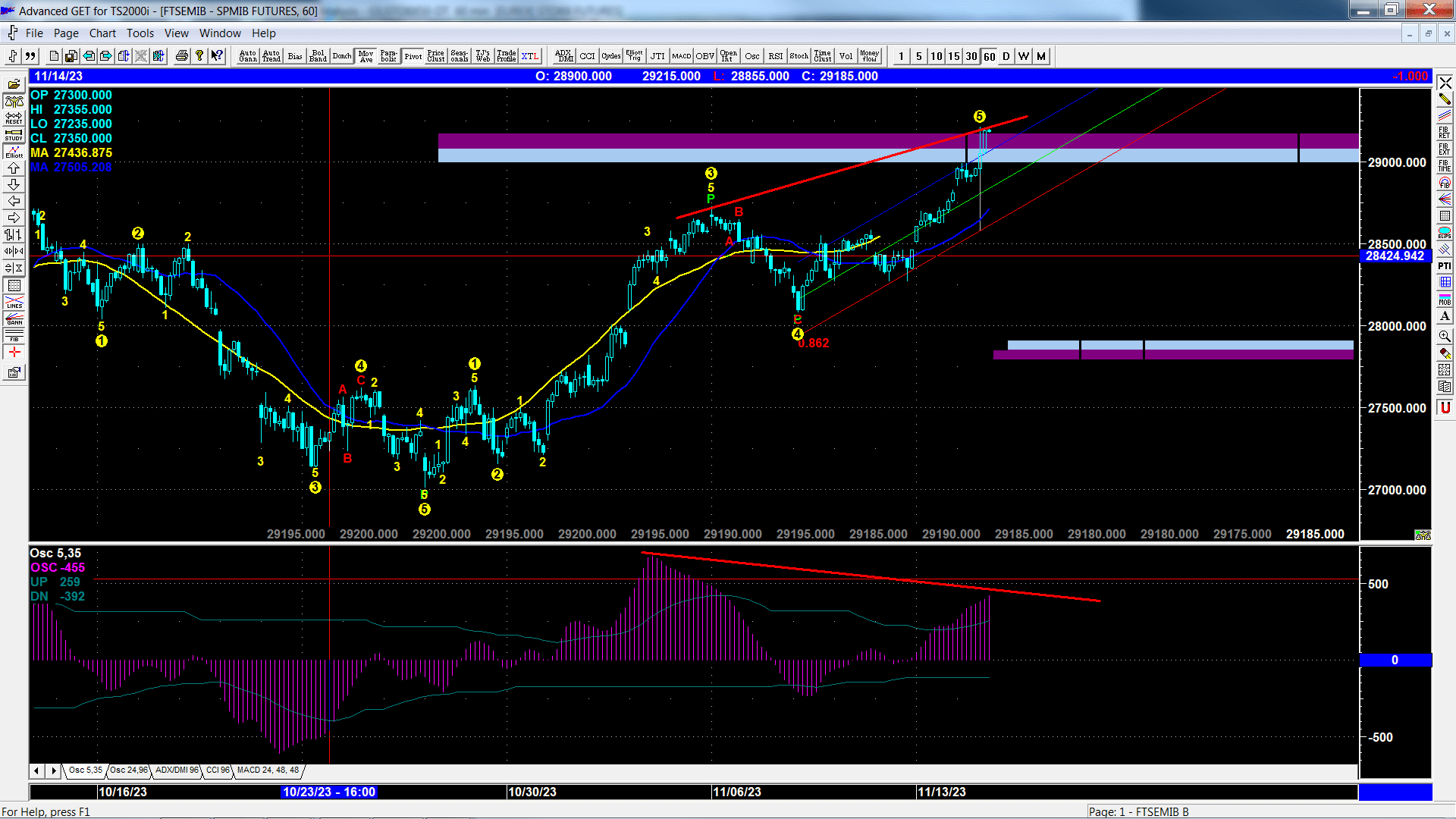Open the File menu
The height and width of the screenshot is (819, 1456).
point(34,33)
